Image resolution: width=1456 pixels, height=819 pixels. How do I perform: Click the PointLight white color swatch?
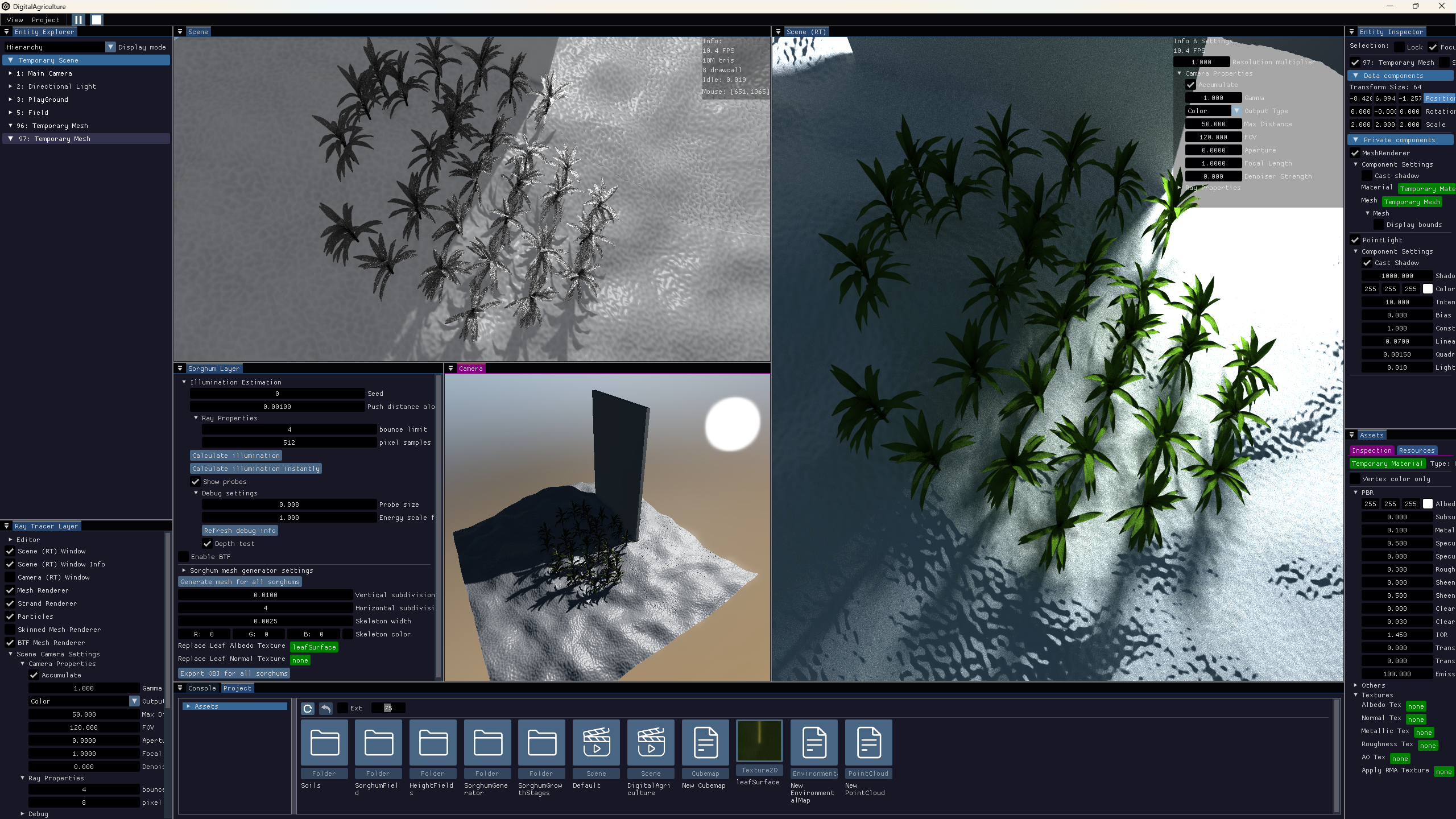point(1427,289)
